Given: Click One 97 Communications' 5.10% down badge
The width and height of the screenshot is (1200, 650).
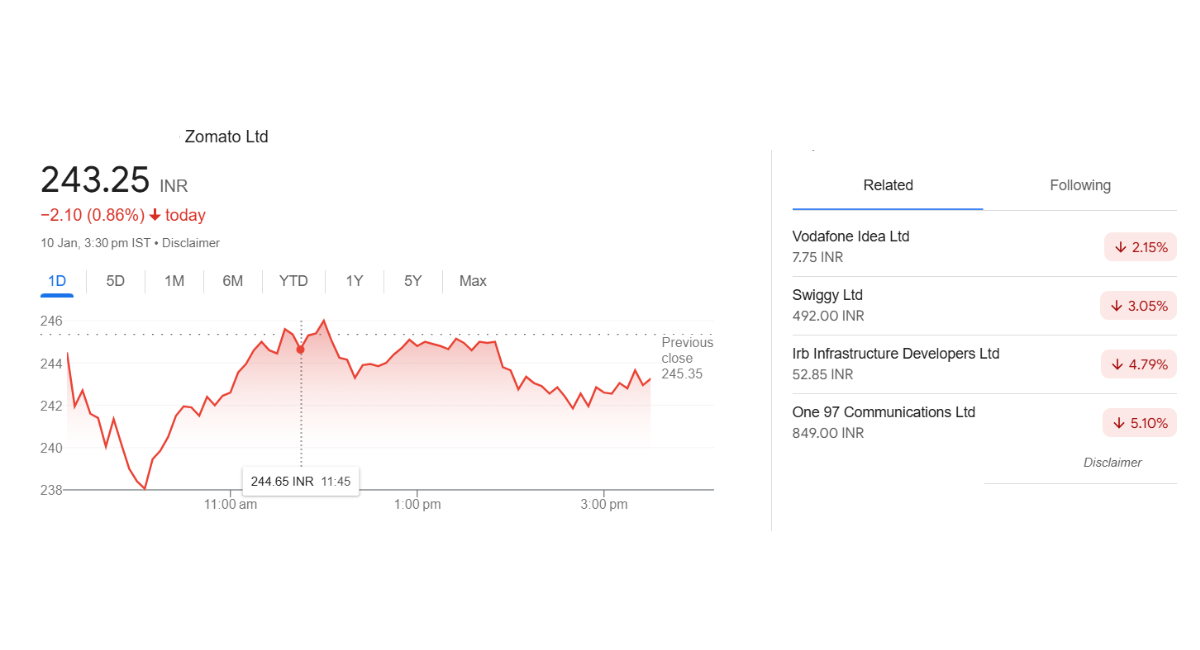Looking at the screenshot, I should pos(1139,423).
